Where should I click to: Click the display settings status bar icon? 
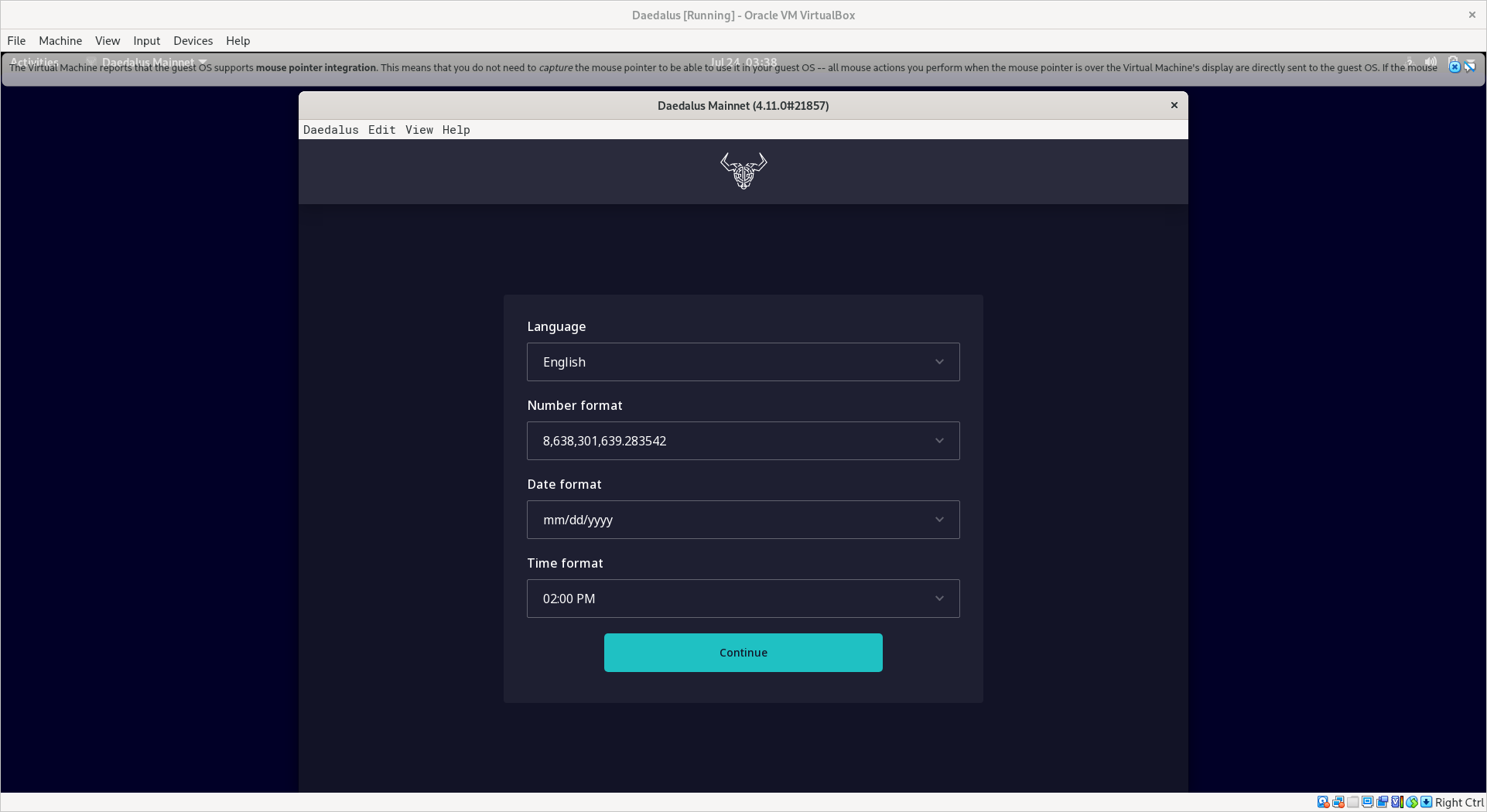pyautogui.click(x=1368, y=802)
